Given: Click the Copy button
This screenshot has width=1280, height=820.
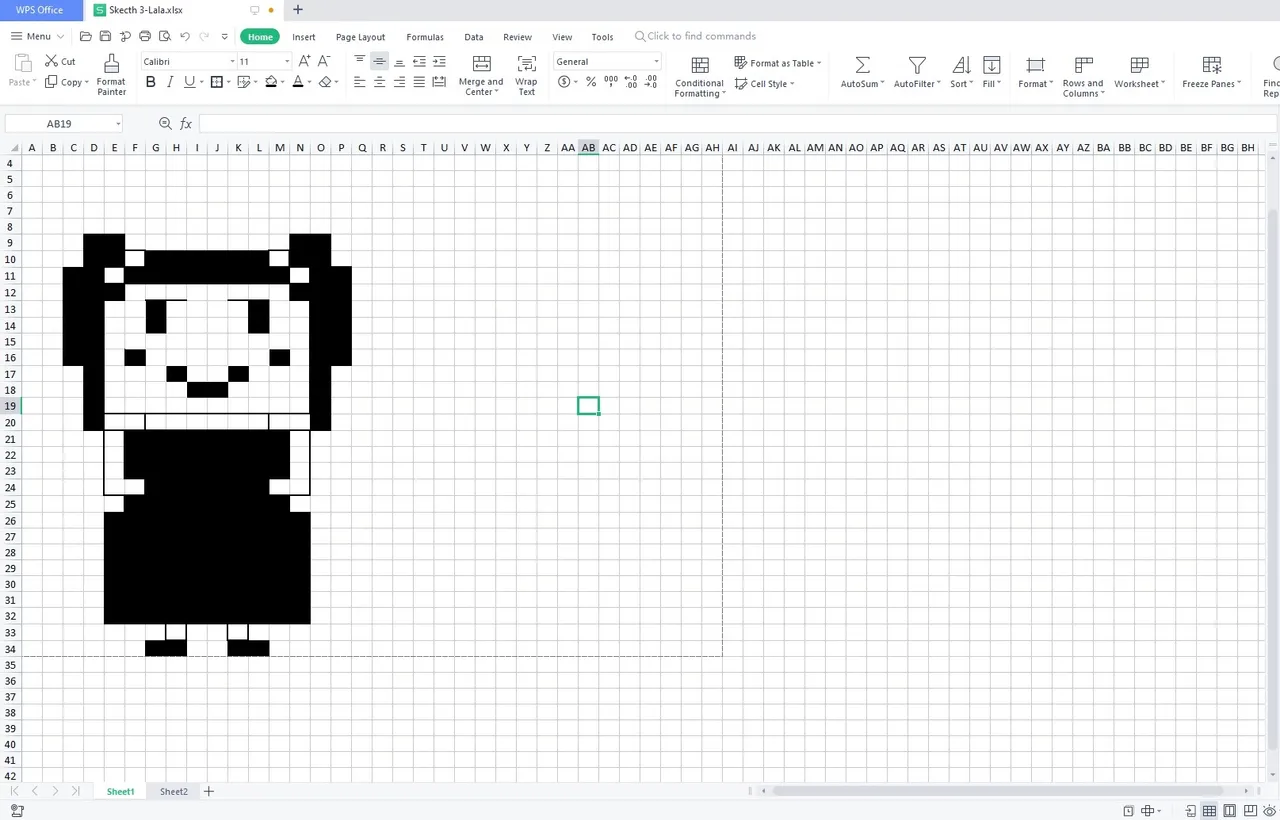Looking at the screenshot, I should [x=66, y=82].
